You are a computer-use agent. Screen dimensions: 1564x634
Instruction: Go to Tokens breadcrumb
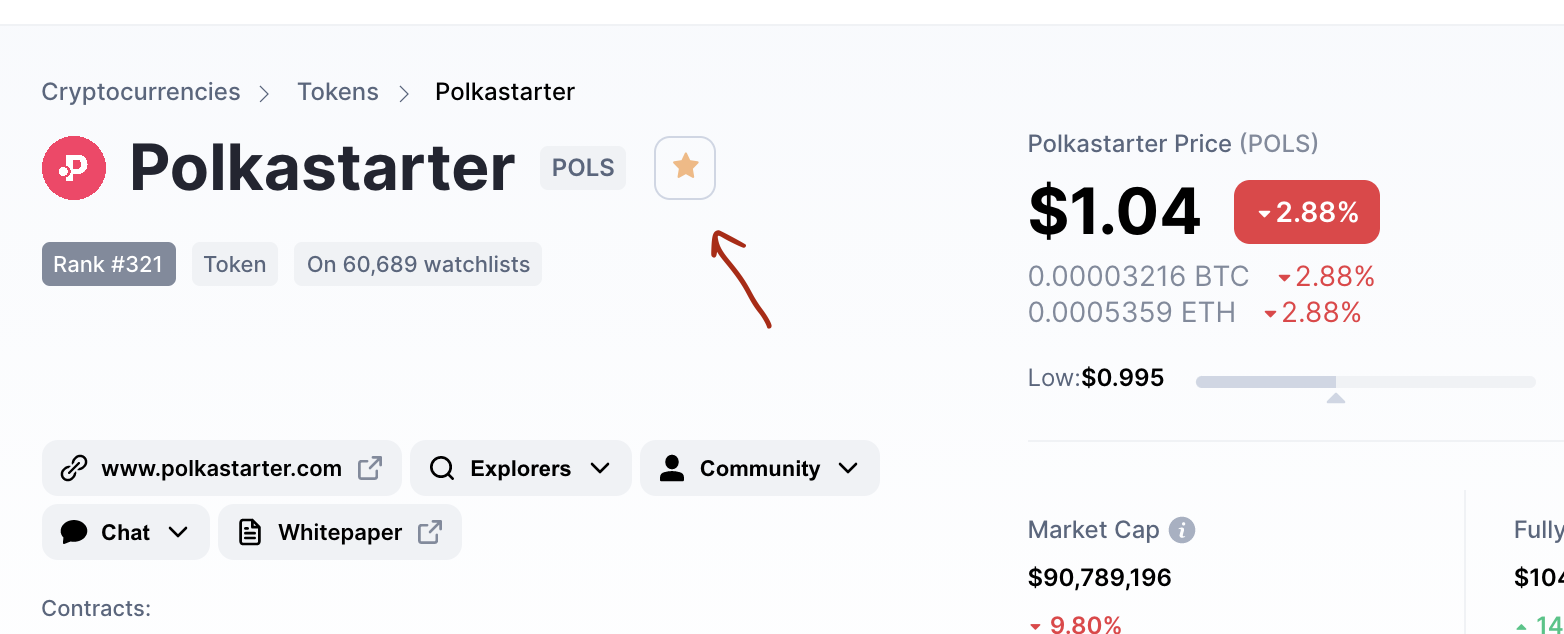338,92
